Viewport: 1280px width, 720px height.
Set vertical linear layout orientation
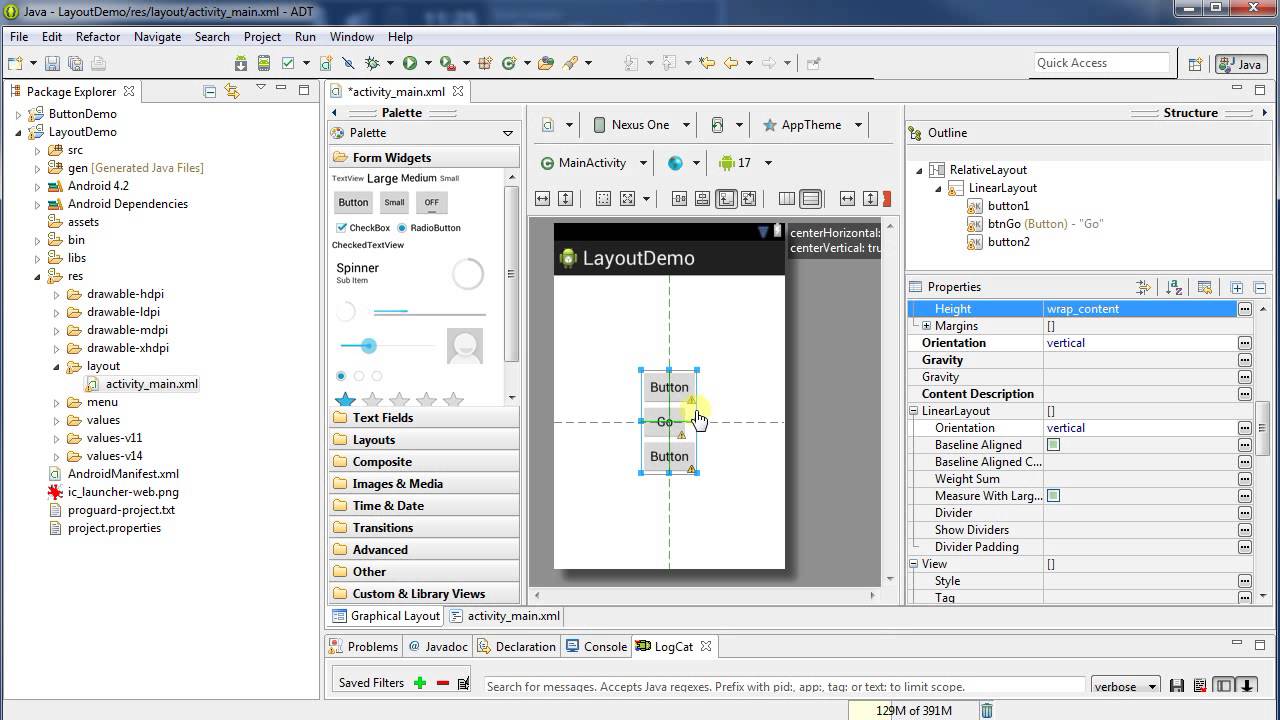click(810, 199)
